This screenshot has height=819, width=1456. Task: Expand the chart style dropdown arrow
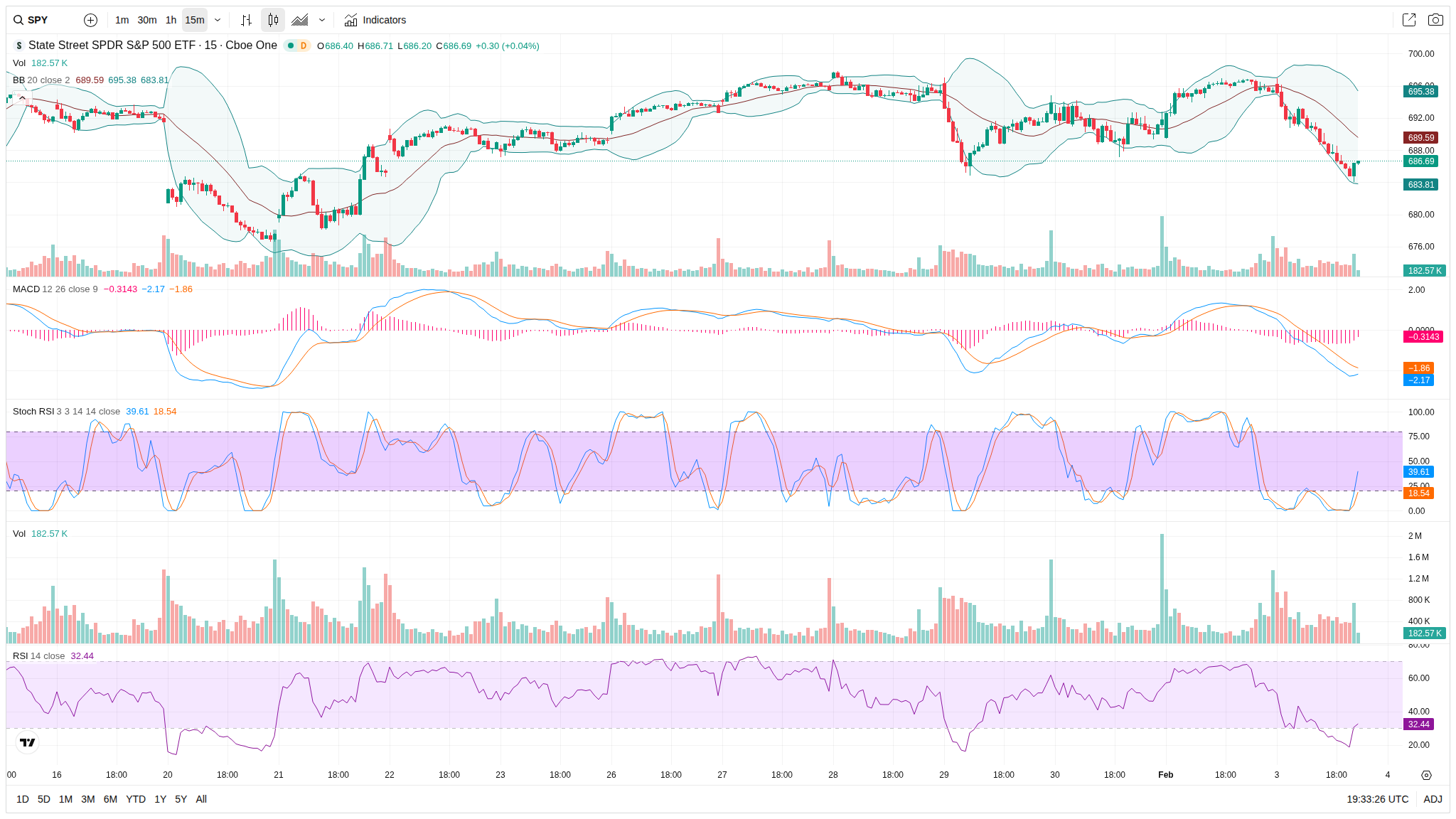(x=322, y=20)
